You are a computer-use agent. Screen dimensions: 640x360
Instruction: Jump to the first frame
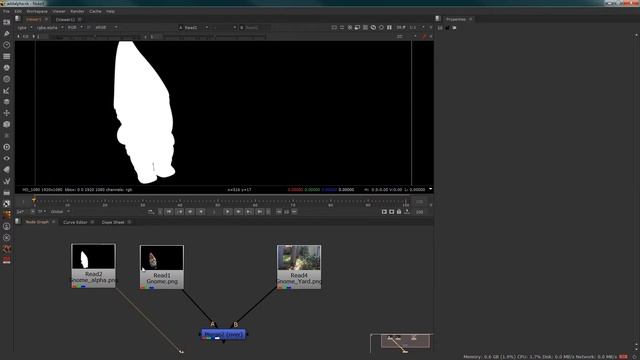[168, 211]
